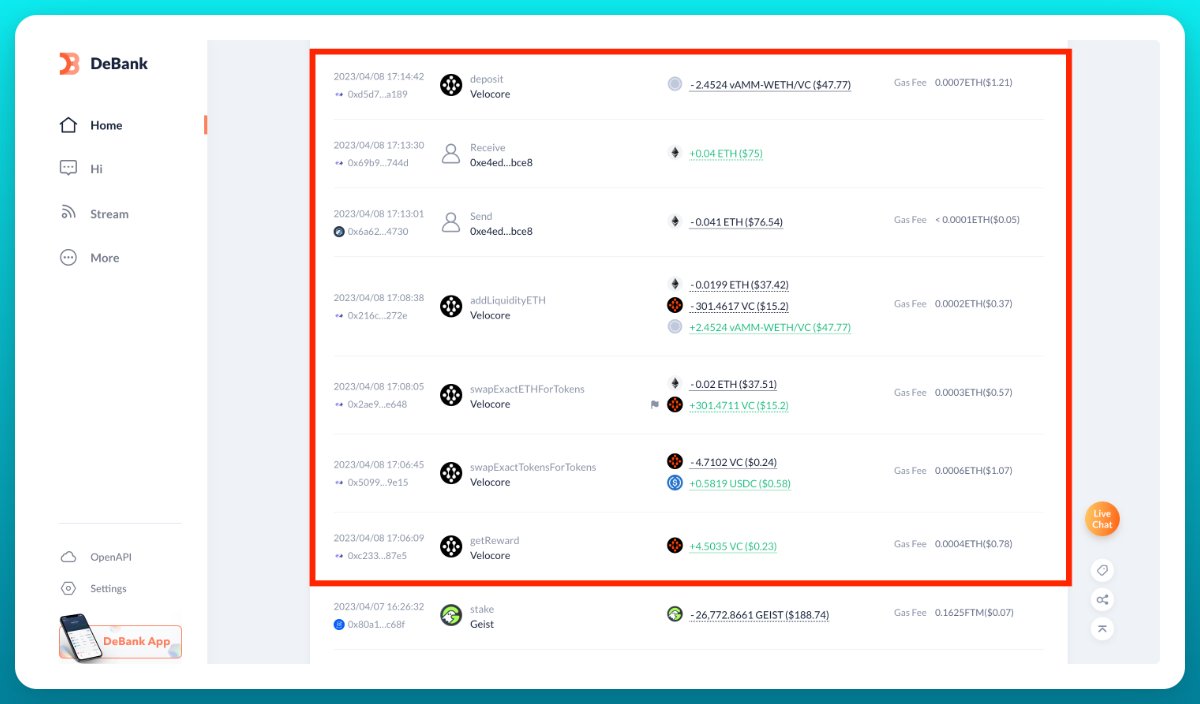Click ETH icon beside -0.041 ETH
1200x704 pixels.
point(675,221)
